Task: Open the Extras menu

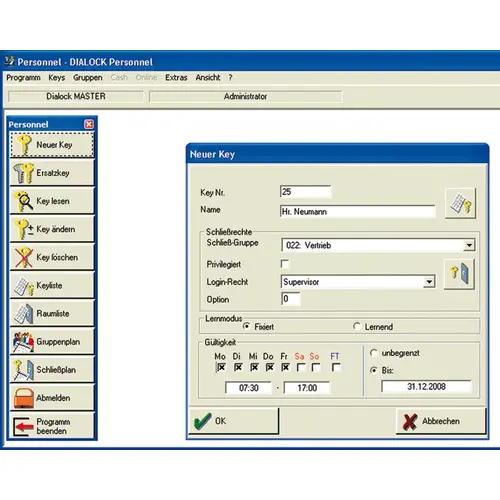Action: click(x=176, y=78)
